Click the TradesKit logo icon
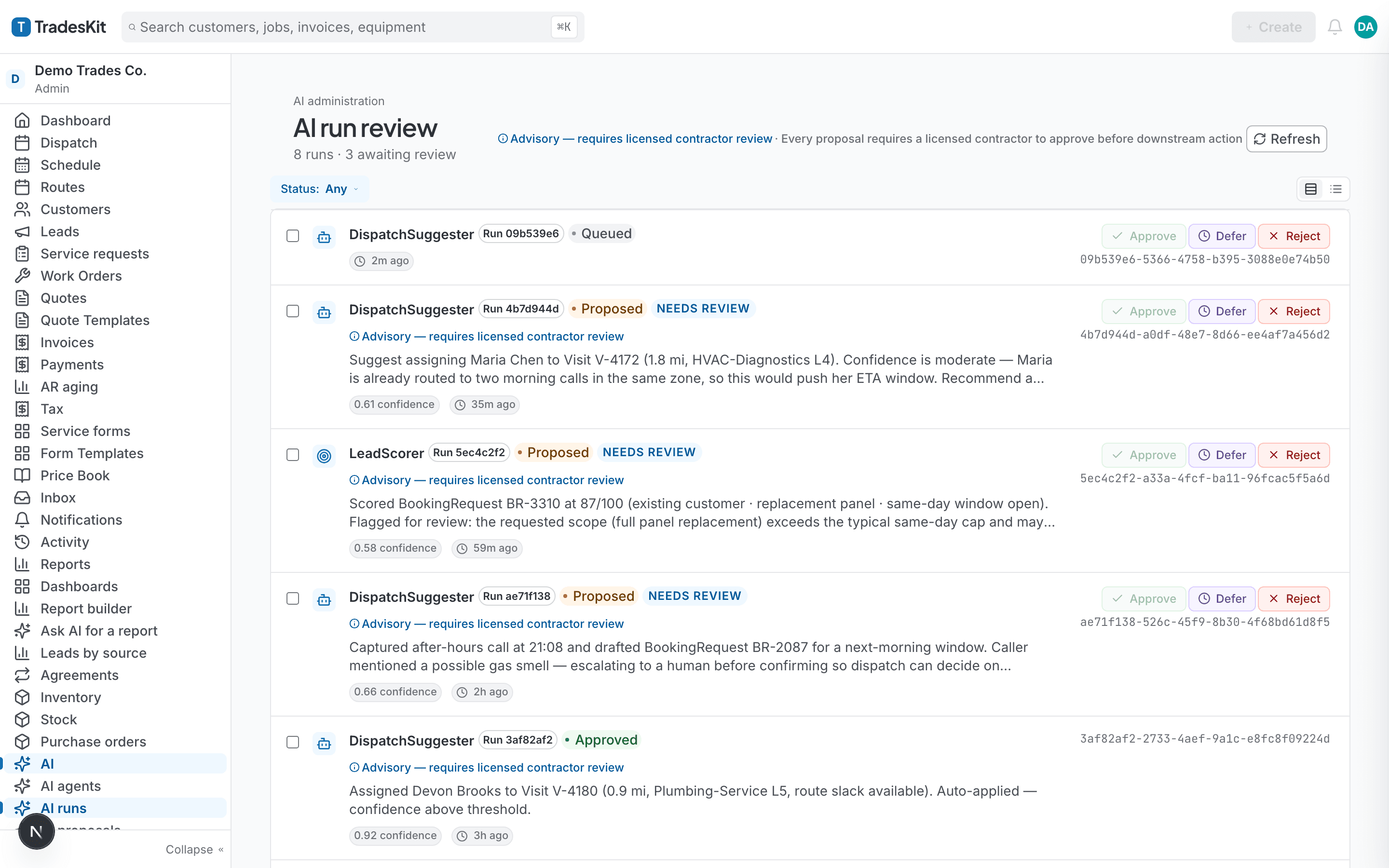 click(x=21, y=27)
